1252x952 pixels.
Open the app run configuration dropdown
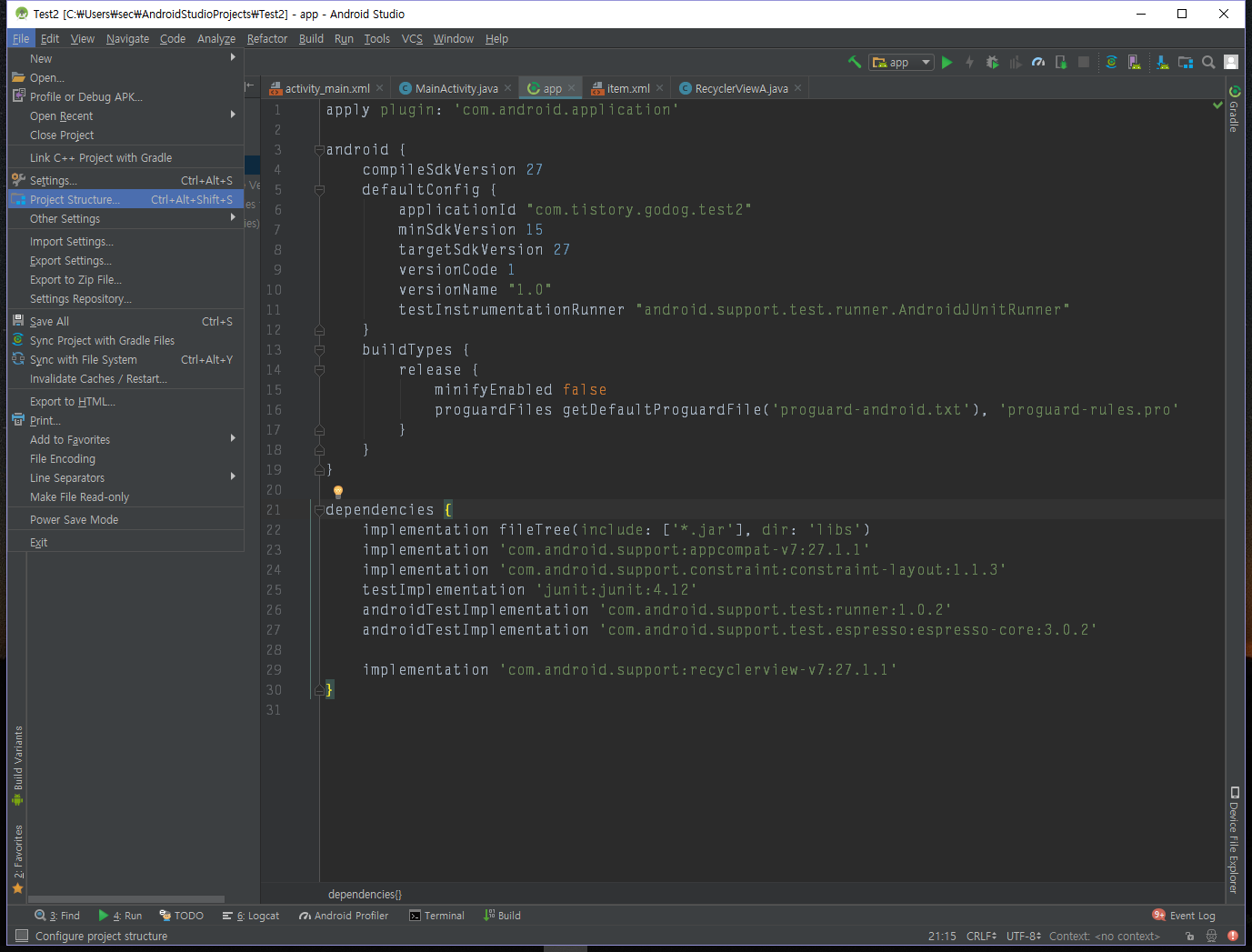pos(902,62)
